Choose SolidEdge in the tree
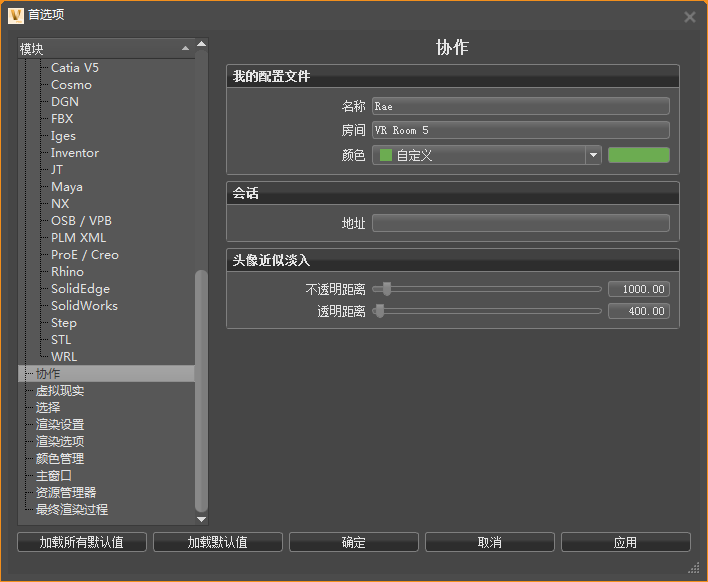The width and height of the screenshot is (708, 582). click(80, 289)
